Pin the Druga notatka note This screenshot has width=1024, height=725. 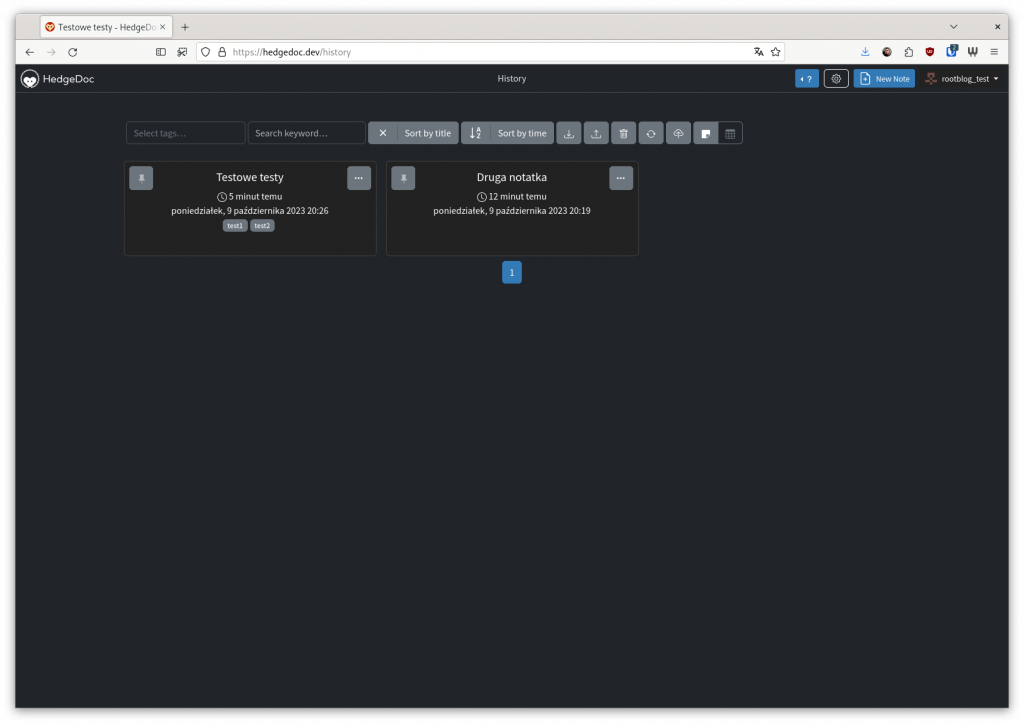pyautogui.click(x=403, y=178)
